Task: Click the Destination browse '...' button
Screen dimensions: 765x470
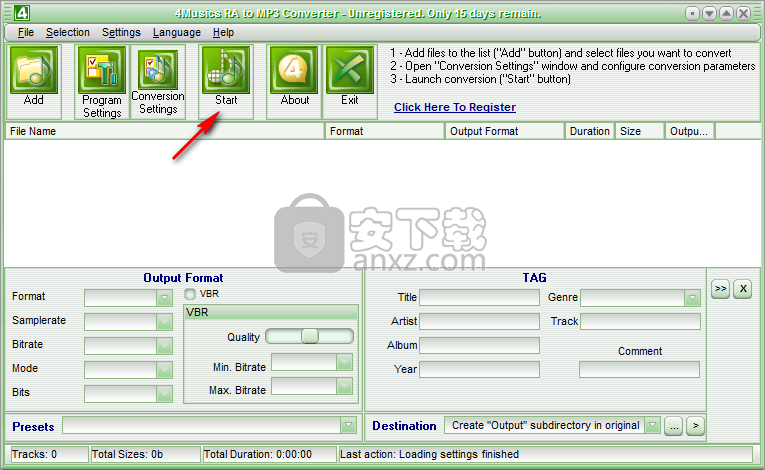Action: 674,426
